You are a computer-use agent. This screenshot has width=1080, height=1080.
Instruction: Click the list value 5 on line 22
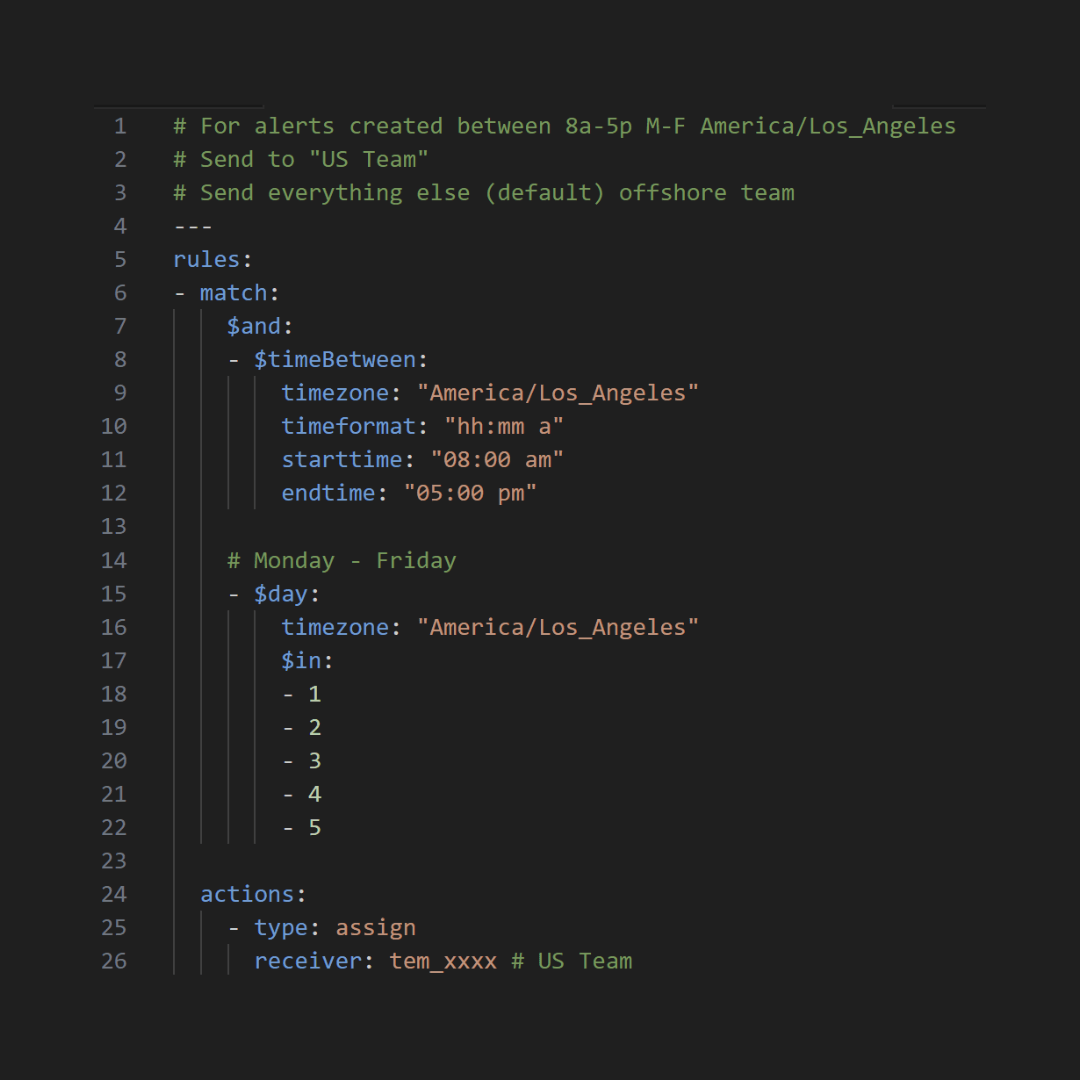click(314, 828)
